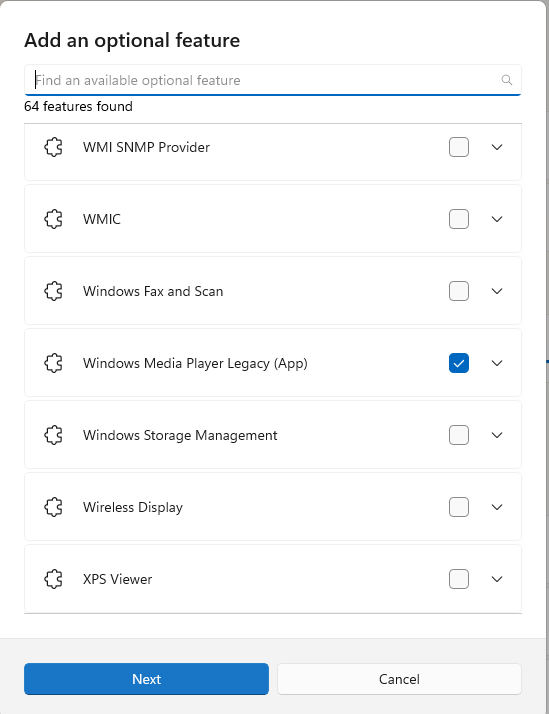Click the WMI SNMP Provider feature icon
The height and width of the screenshot is (714, 549).
click(53, 147)
